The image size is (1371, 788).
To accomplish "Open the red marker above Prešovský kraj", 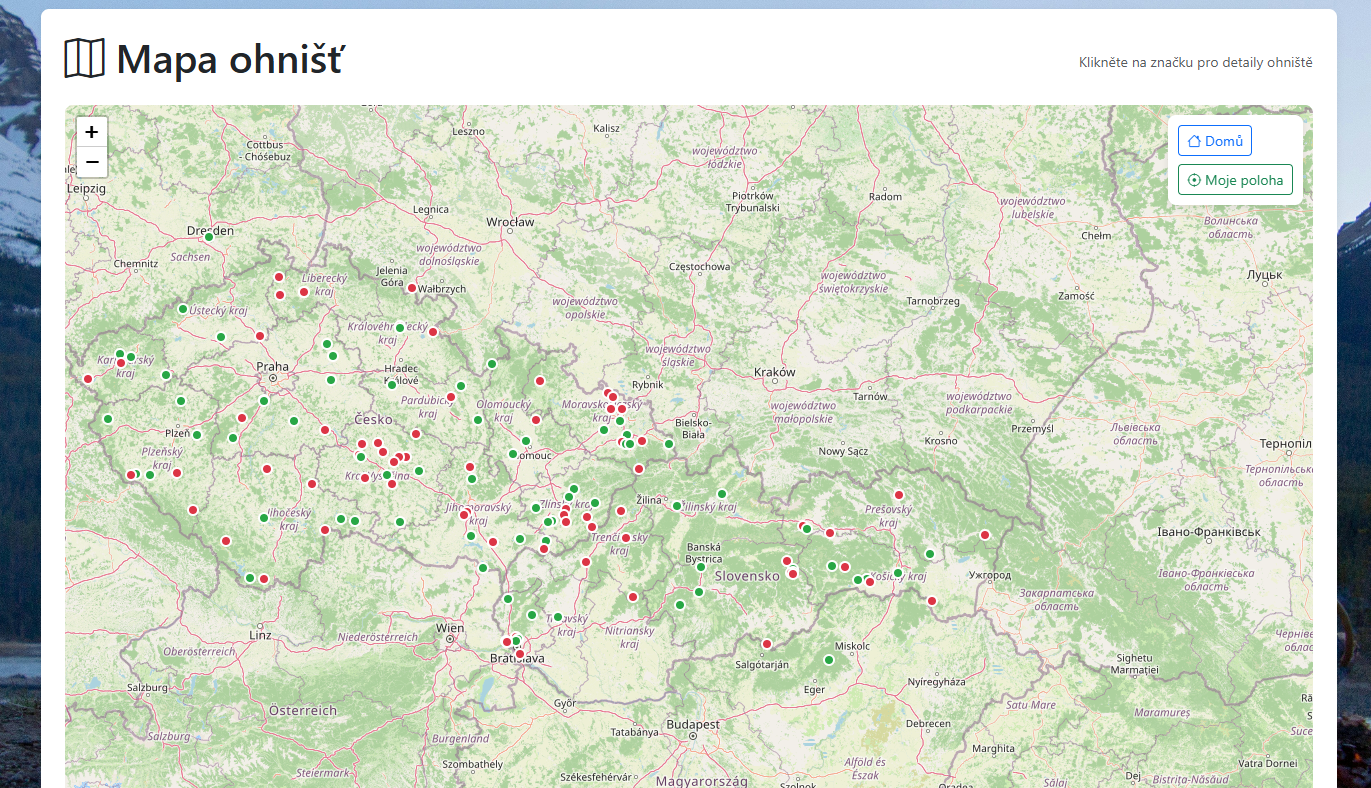I will pyautogui.click(x=899, y=495).
